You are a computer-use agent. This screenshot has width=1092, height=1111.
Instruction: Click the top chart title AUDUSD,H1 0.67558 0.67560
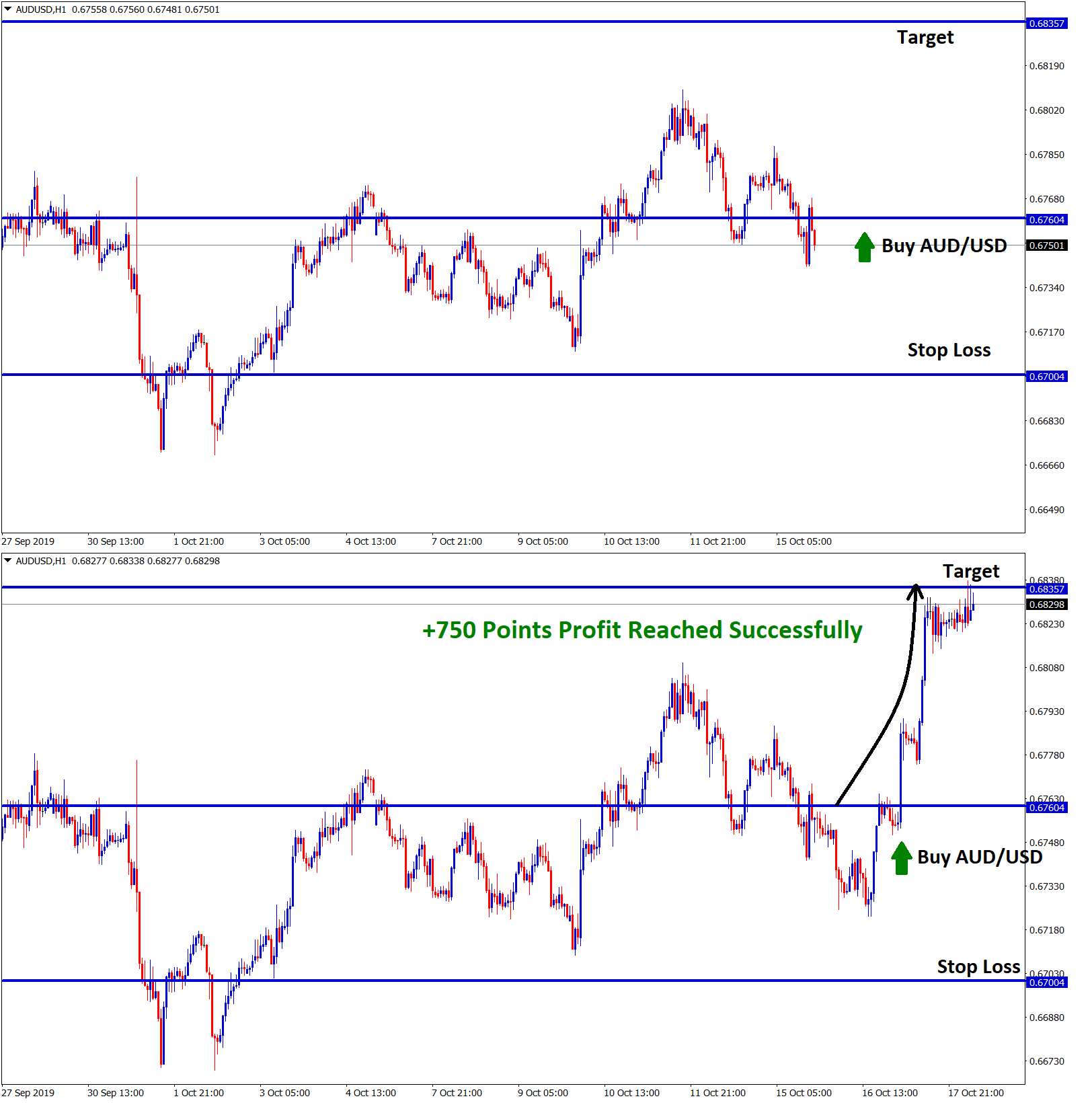[x=118, y=9]
